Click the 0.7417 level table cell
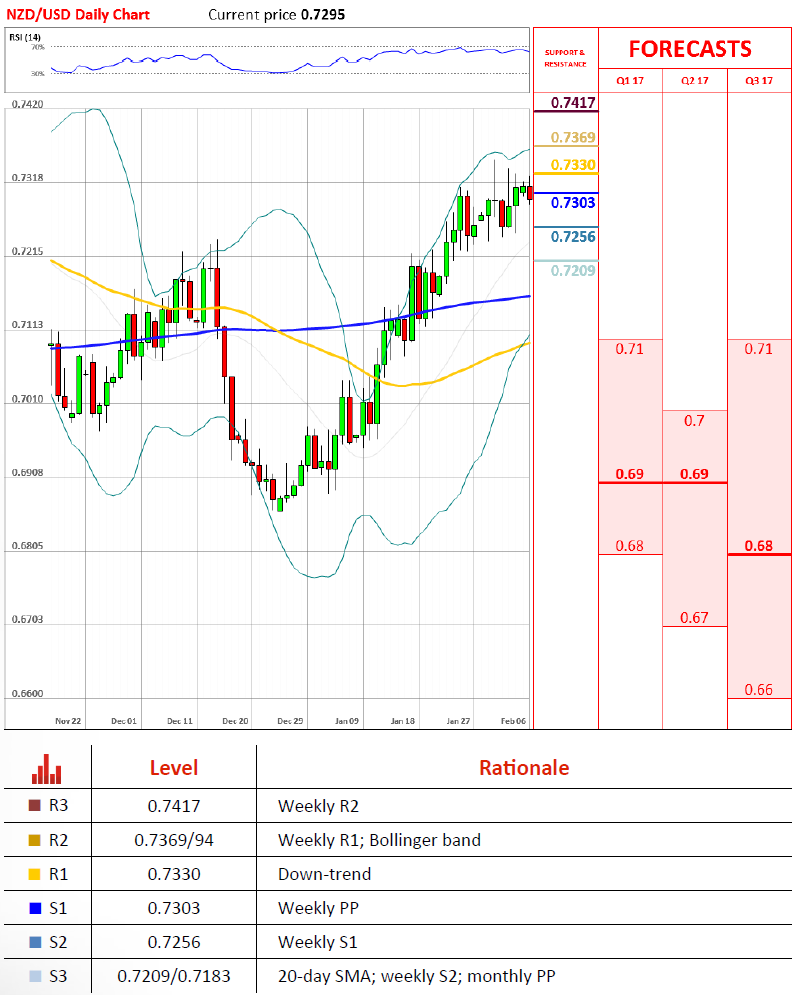This screenshot has height=995, width=798. point(174,806)
